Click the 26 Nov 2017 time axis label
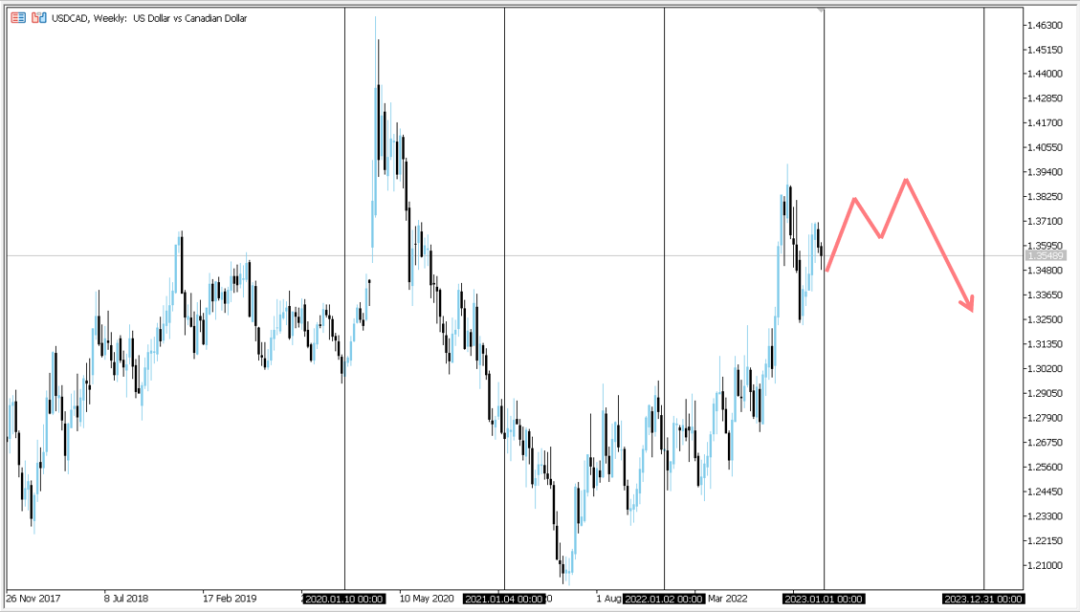Viewport: 1080px width, 612px height. point(33,598)
